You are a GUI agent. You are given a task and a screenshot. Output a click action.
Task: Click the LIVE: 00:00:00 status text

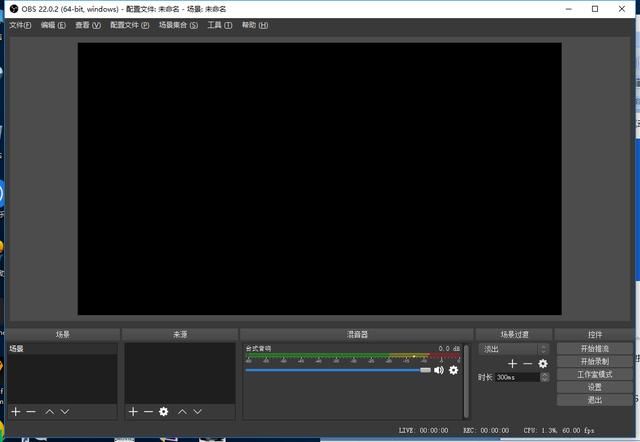[423, 430]
